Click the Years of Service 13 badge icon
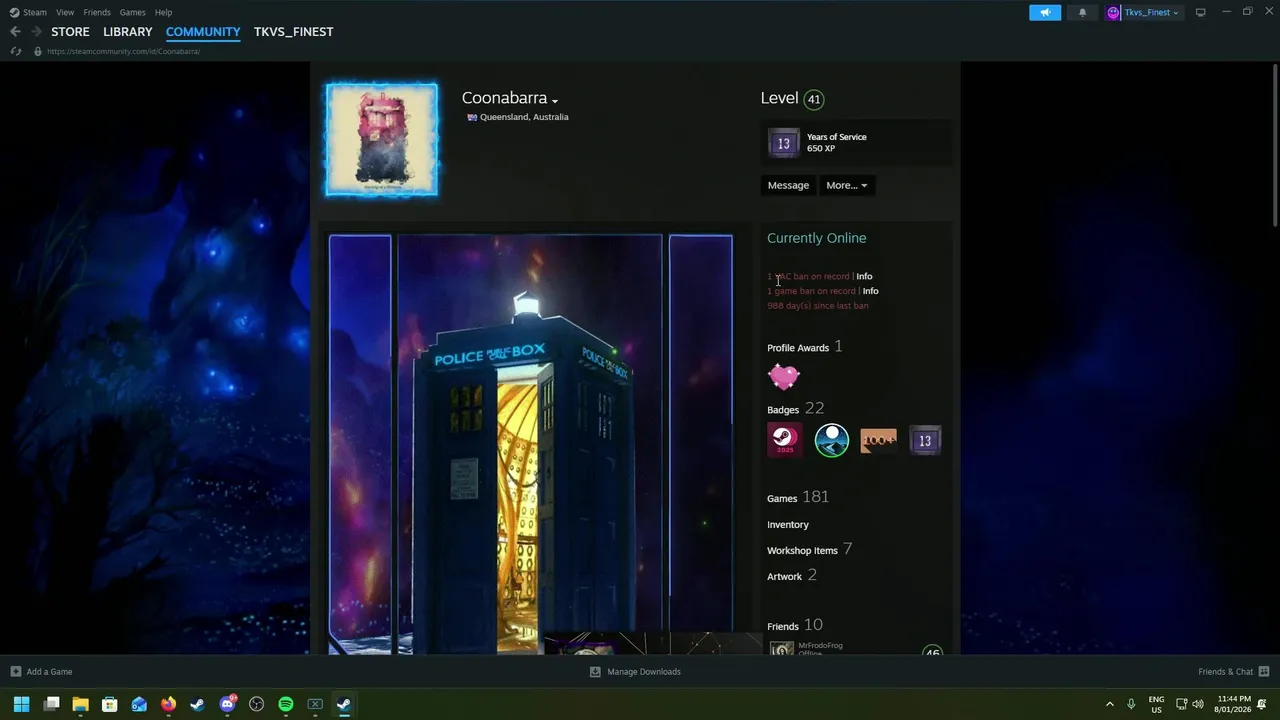 783,143
